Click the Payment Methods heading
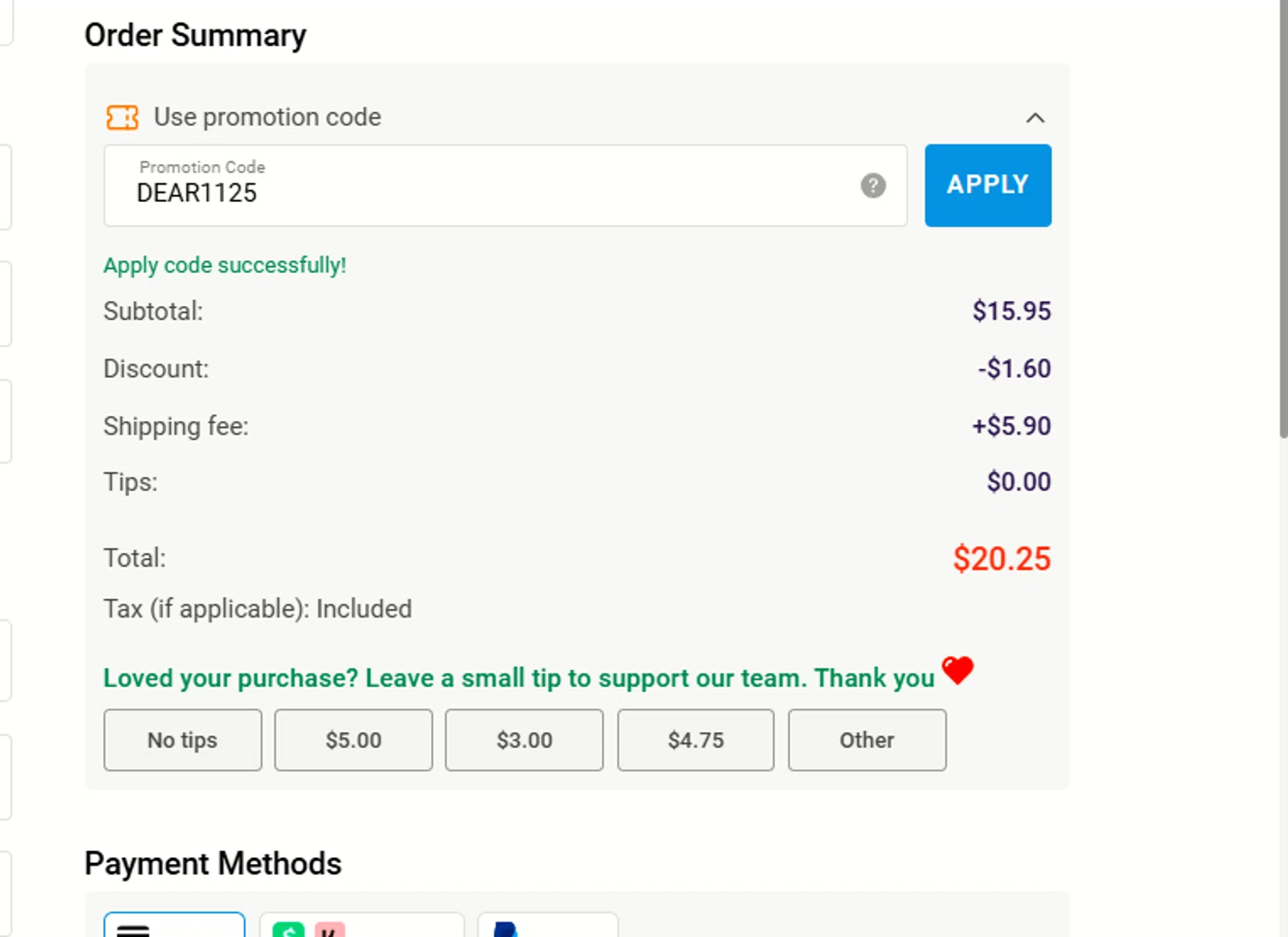Viewport: 1288px width, 937px height. pyautogui.click(x=213, y=863)
